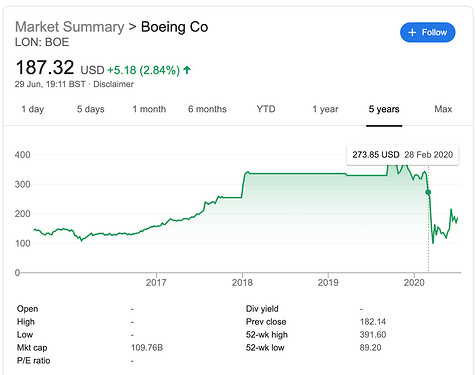This screenshot has height=375, width=475.
Task: Select the 6 months tab
Action: click(x=207, y=109)
